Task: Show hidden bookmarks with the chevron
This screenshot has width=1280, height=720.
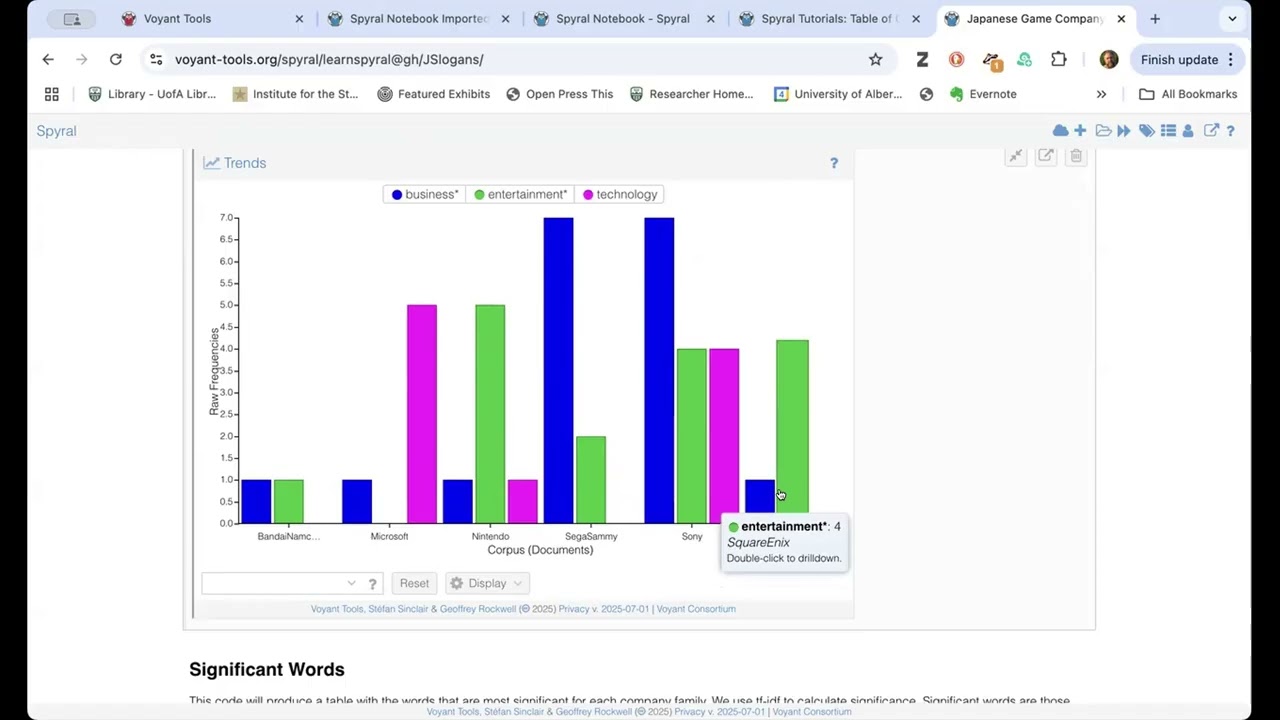Action: coord(1101,94)
